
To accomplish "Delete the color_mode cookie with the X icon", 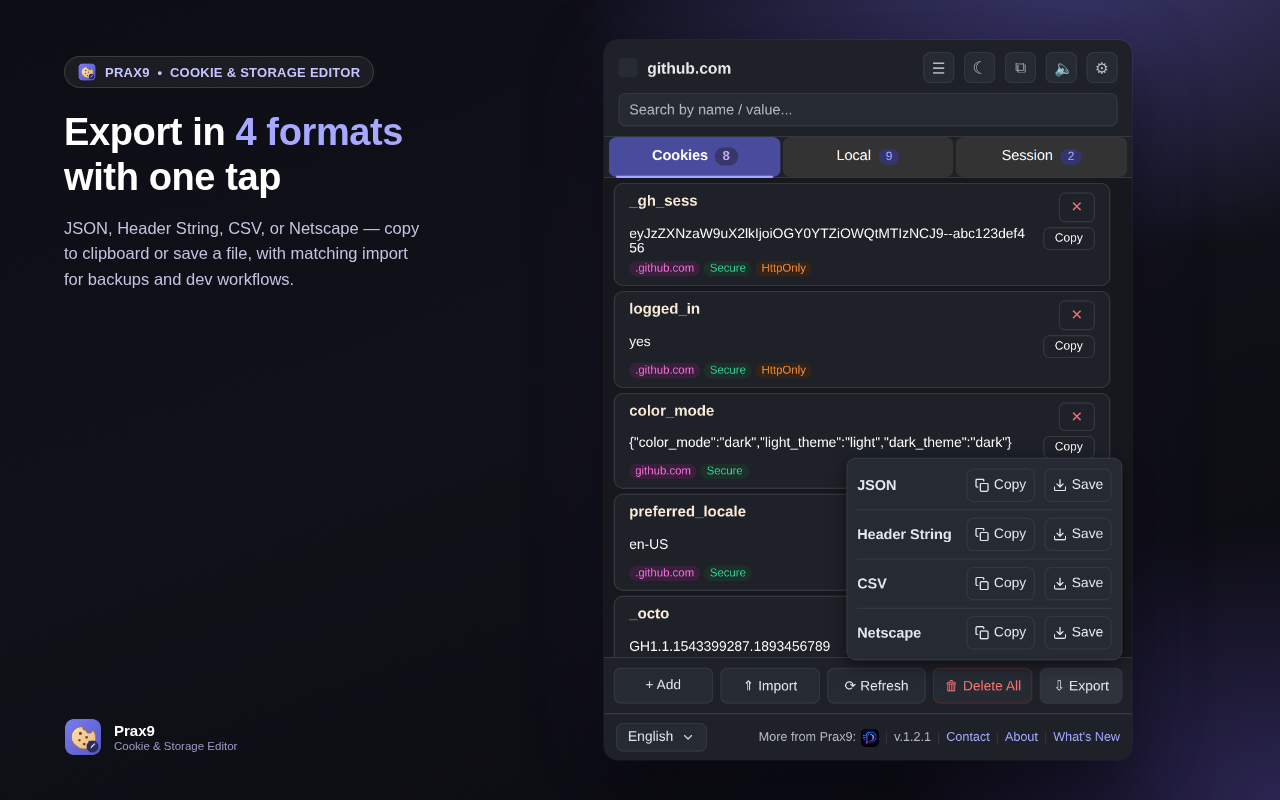I will [1077, 417].
